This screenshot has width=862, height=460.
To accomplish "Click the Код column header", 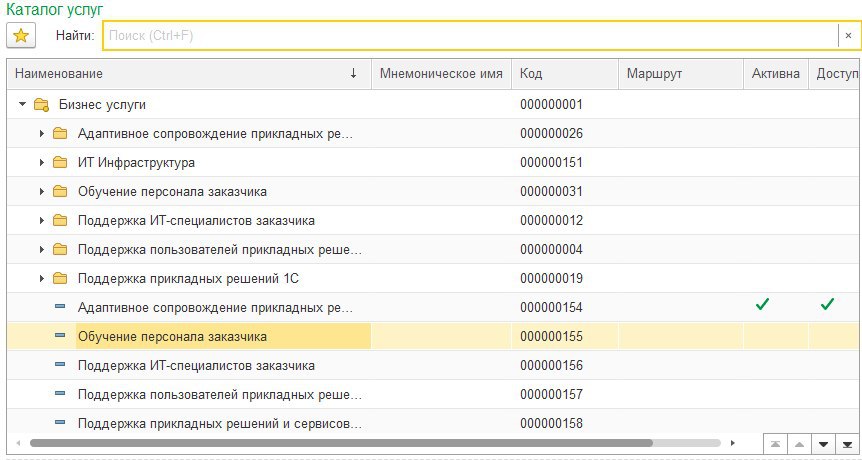I will (x=565, y=74).
